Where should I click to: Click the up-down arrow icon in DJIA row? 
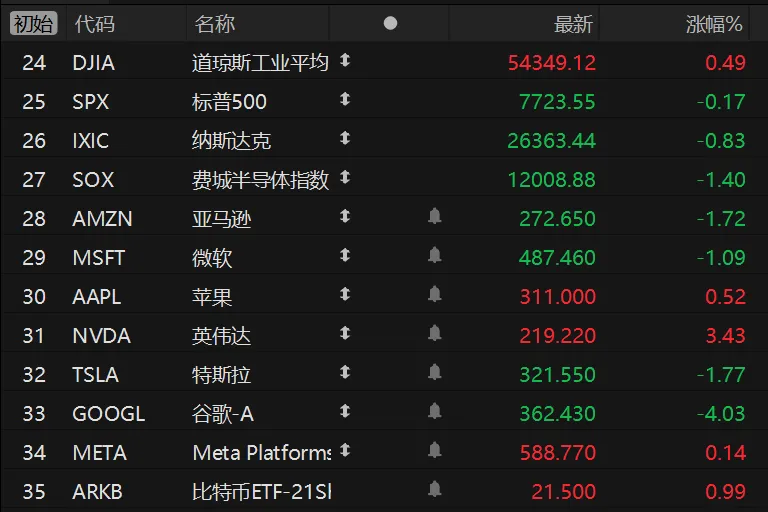point(345,60)
